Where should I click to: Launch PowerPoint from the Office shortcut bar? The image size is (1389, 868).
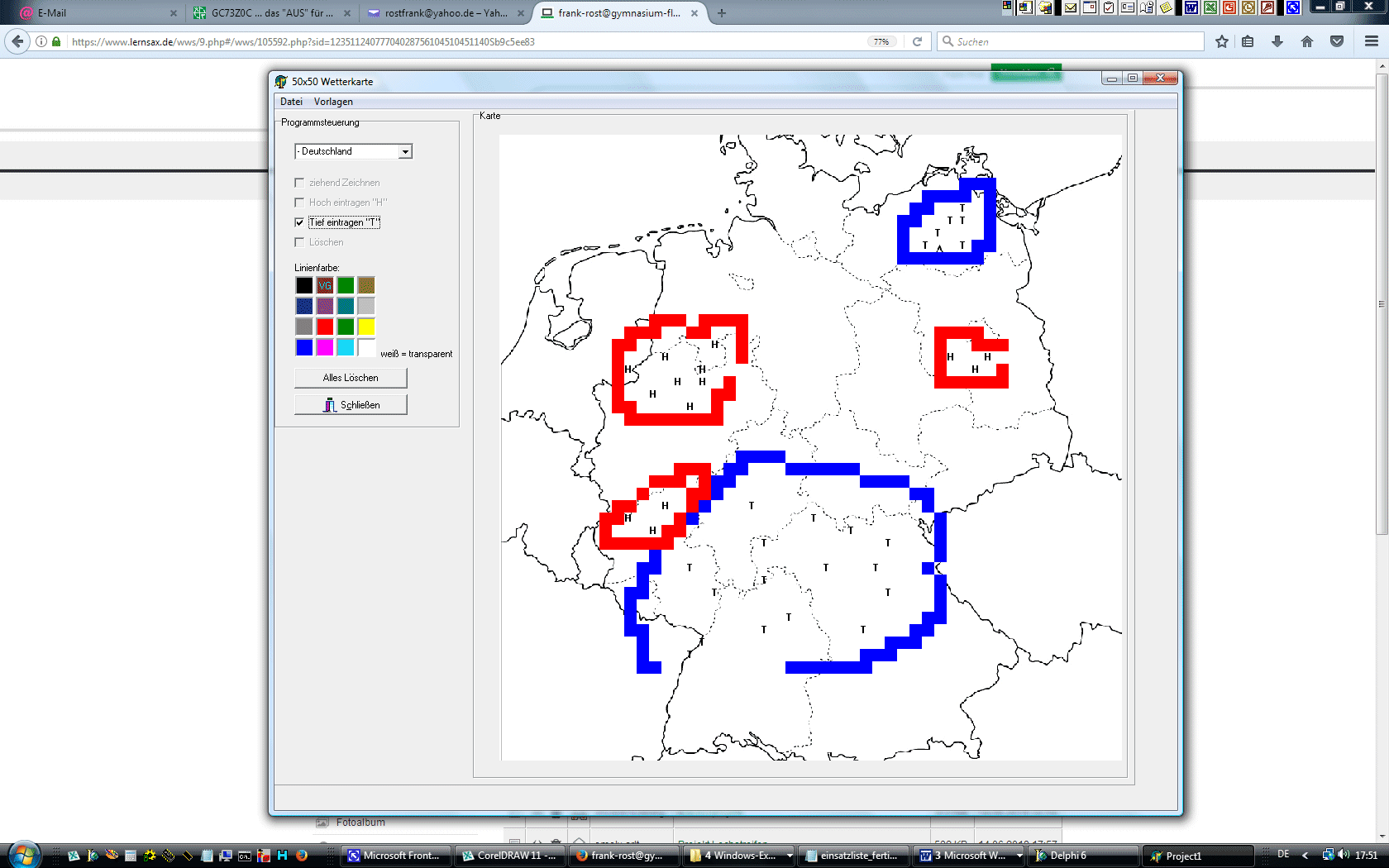[1229, 7]
